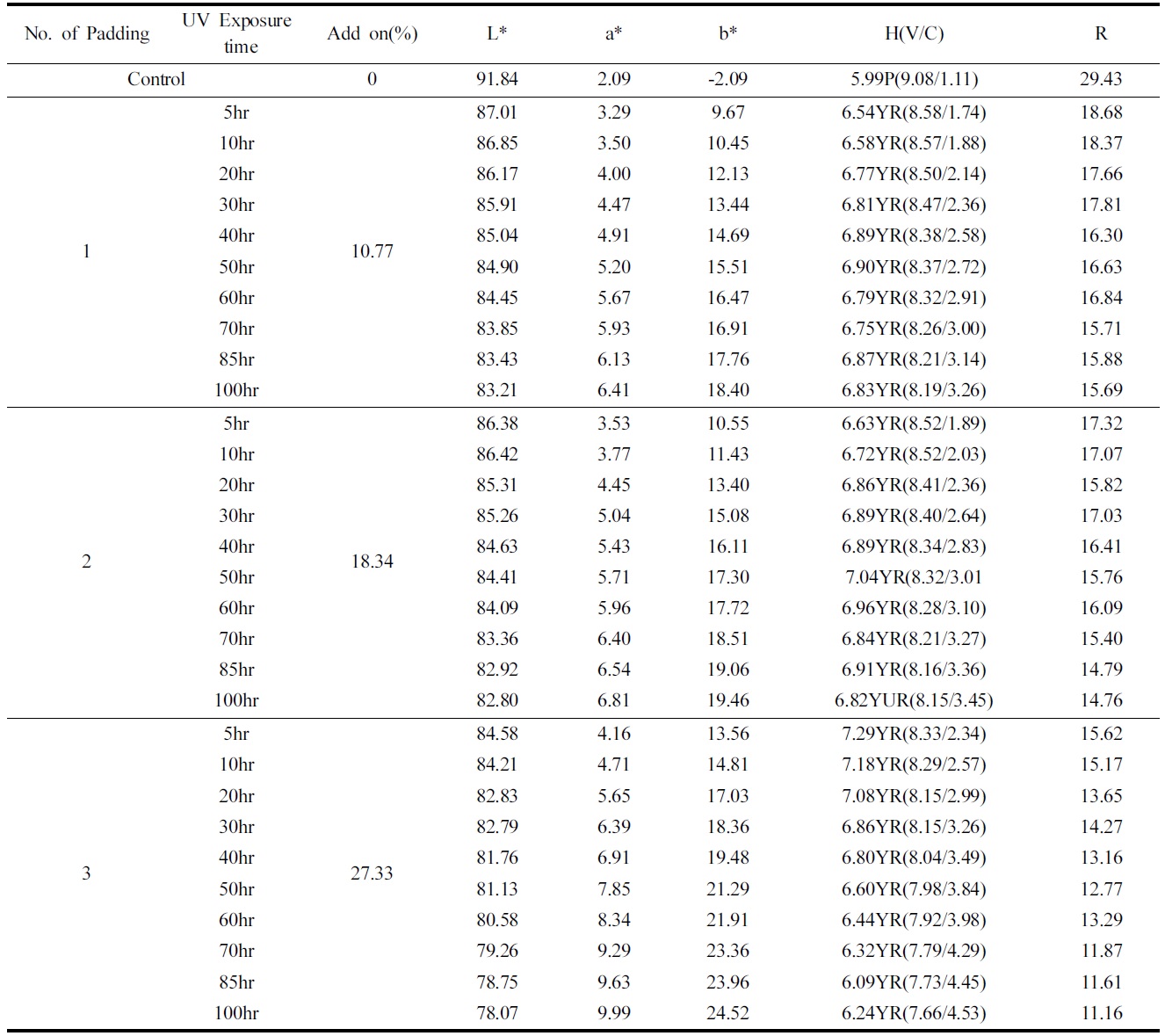
Task: Select the L* value 91.84
Action: 497,79
